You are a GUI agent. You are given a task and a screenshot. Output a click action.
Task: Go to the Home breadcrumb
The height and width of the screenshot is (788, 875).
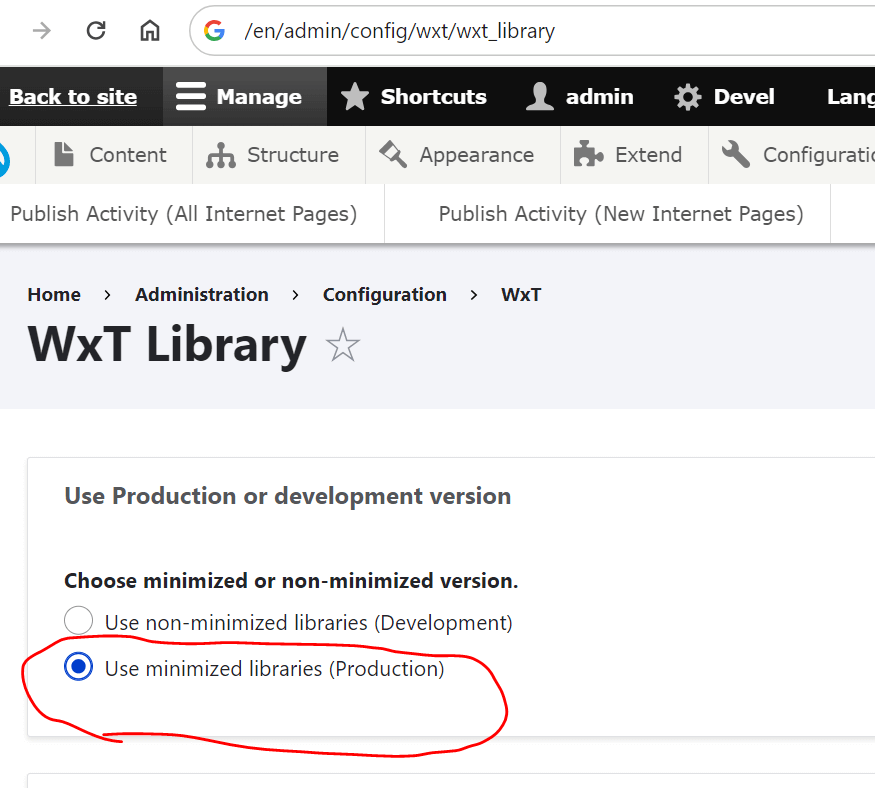[54, 295]
